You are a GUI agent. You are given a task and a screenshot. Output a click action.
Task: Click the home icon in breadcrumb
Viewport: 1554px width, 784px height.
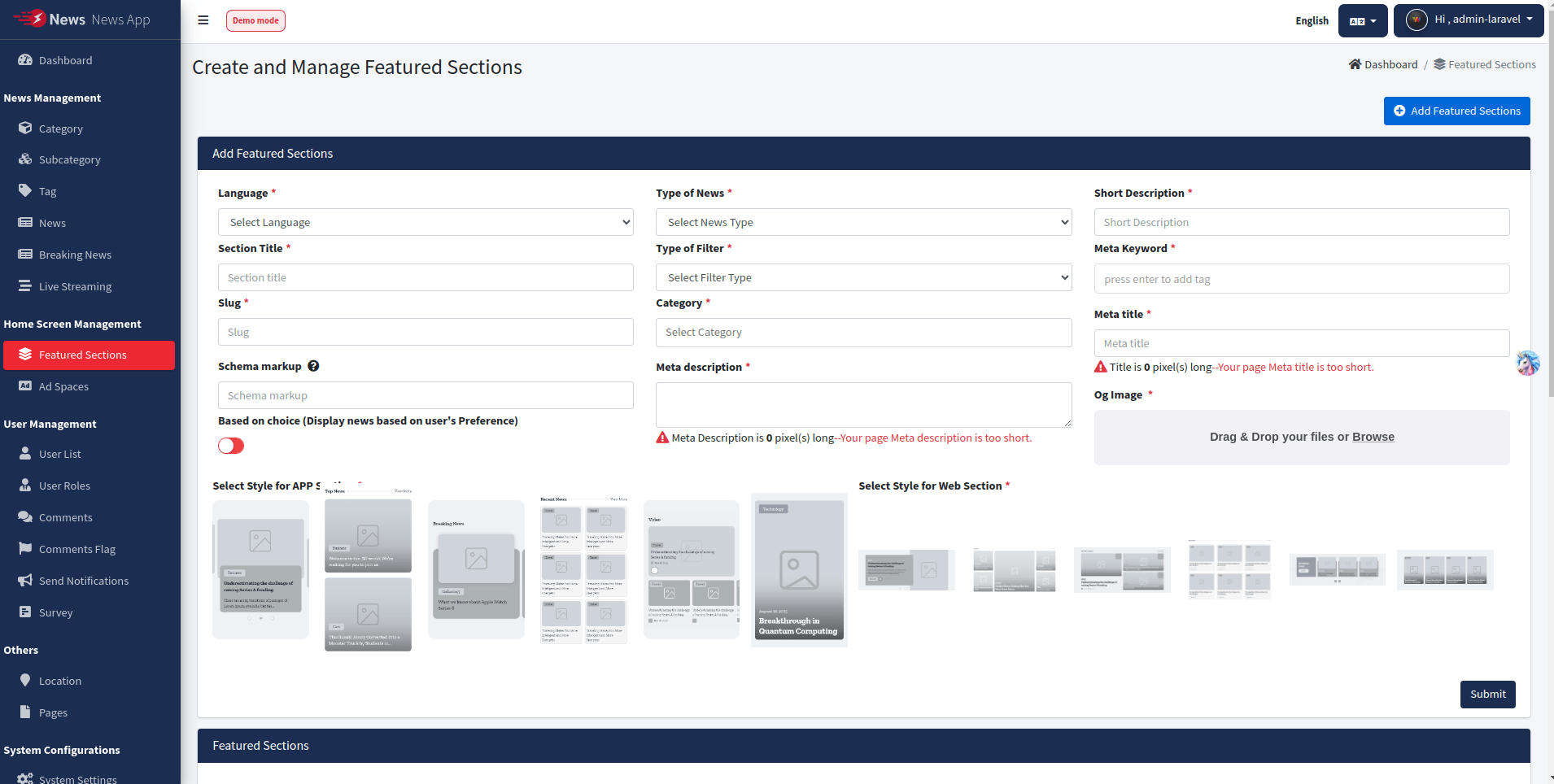pyautogui.click(x=1355, y=64)
